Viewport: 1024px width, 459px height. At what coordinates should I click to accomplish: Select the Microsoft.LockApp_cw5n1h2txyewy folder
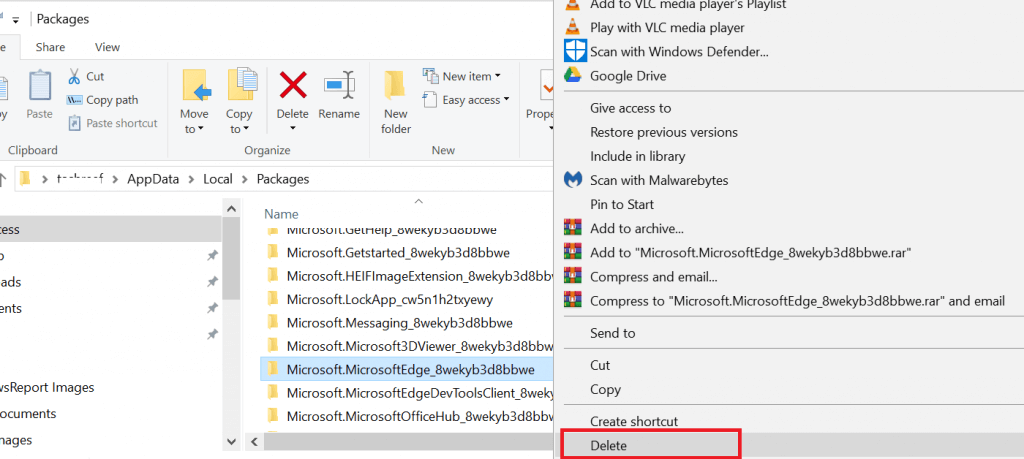pyautogui.click(x=389, y=300)
